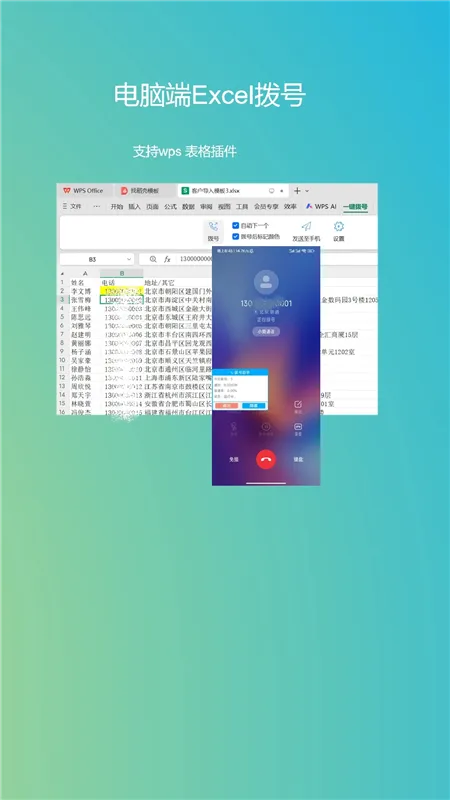
Task: Click the 姓名 header cell
Action: (x=78, y=283)
